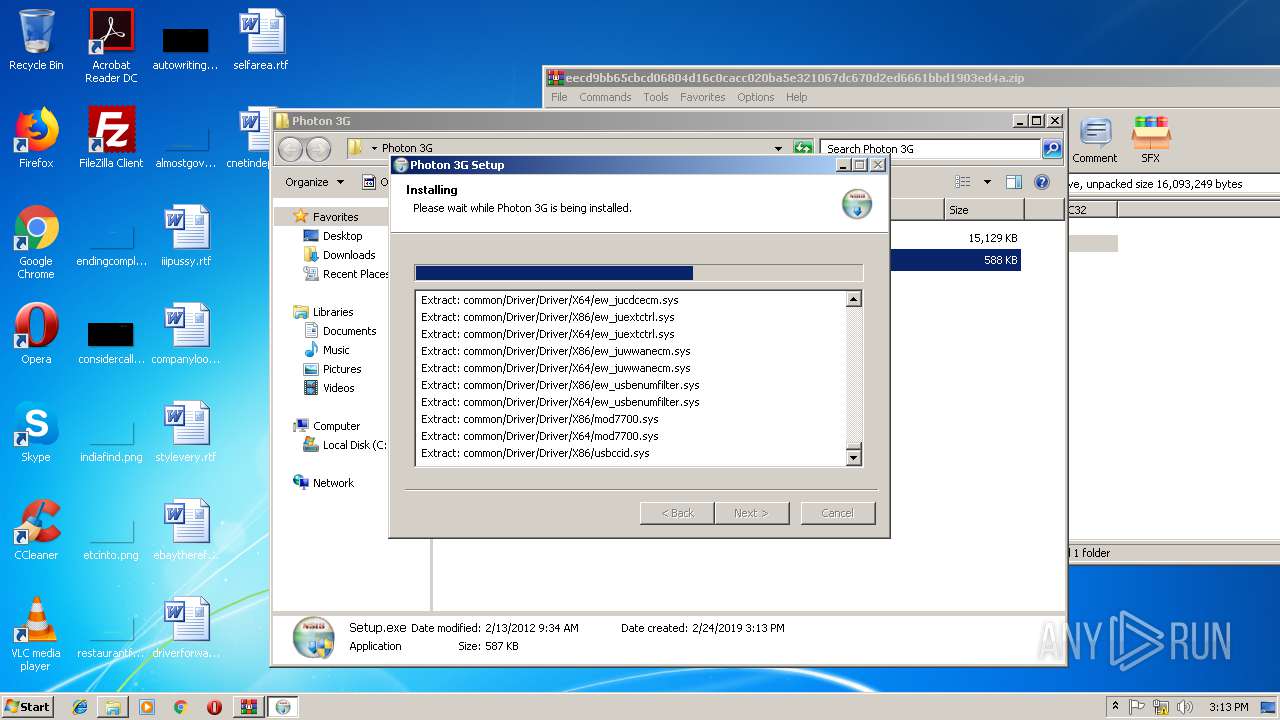Click the Windows Media Player taskbar icon

(x=147, y=707)
